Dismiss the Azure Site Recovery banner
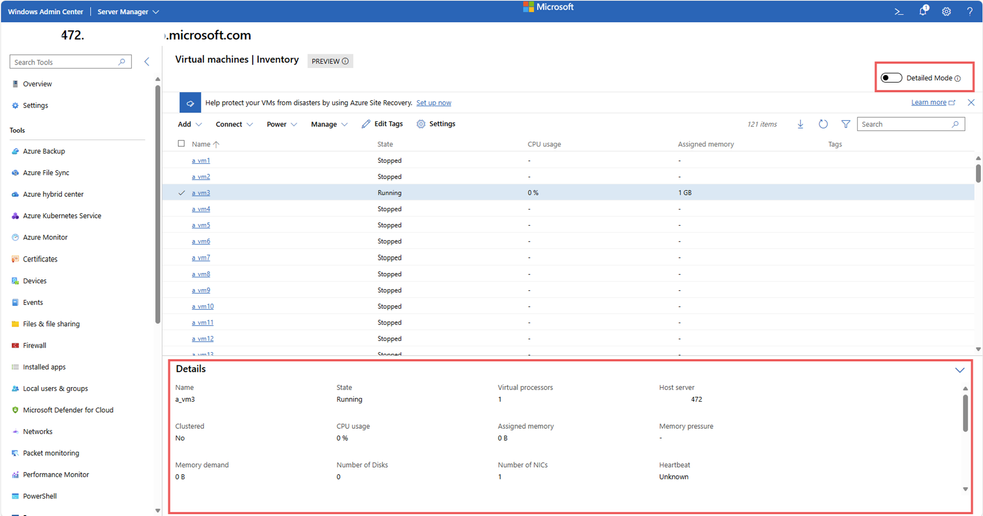 pos(971,102)
